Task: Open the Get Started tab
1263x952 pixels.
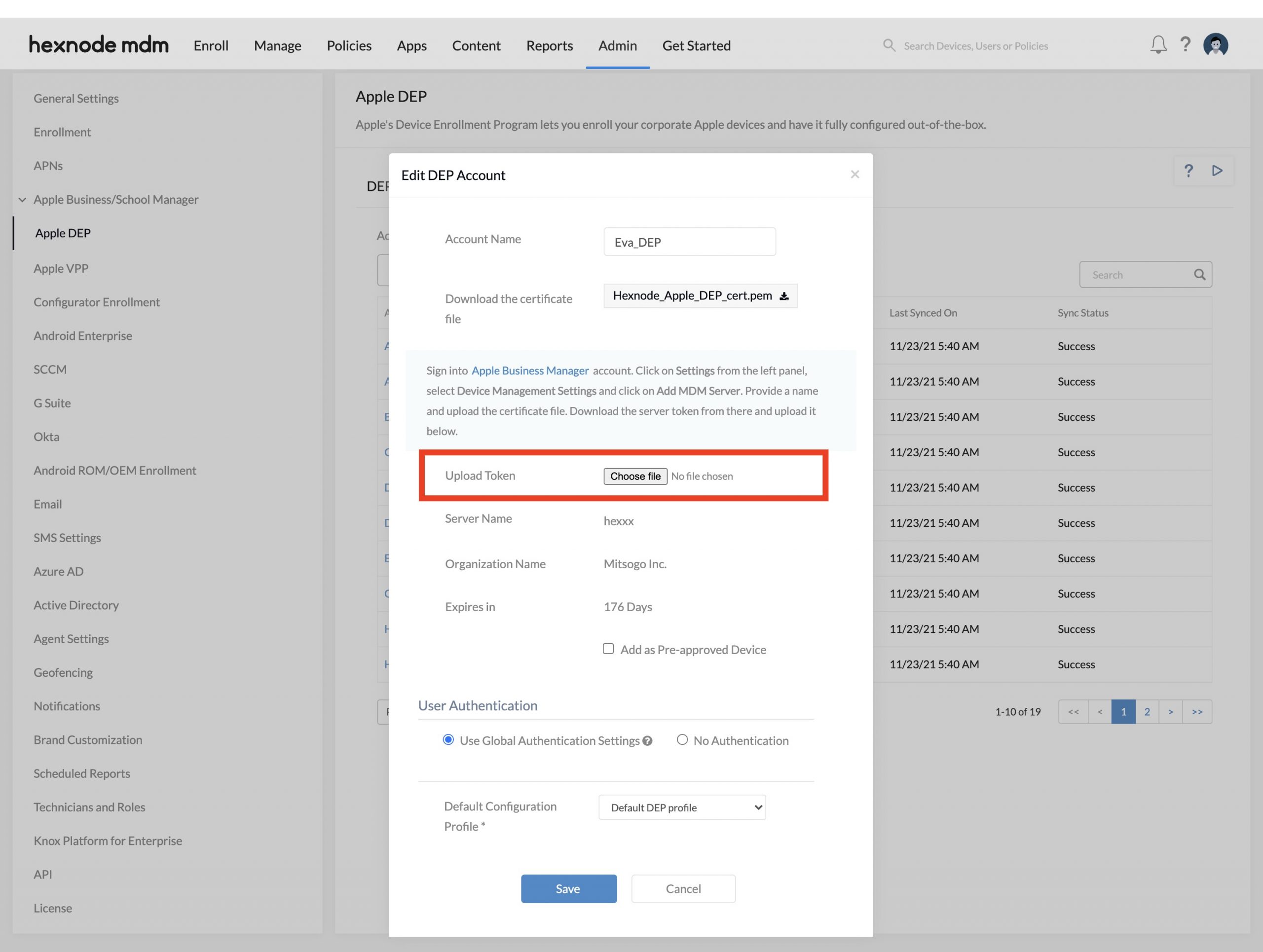Action: tap(696, 46)
